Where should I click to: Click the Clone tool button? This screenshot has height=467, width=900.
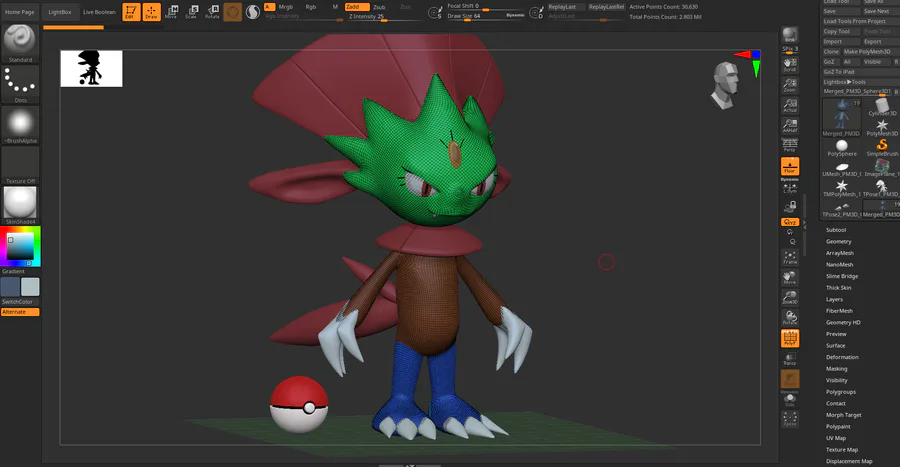pyautogui.click(x=831, y=52)
